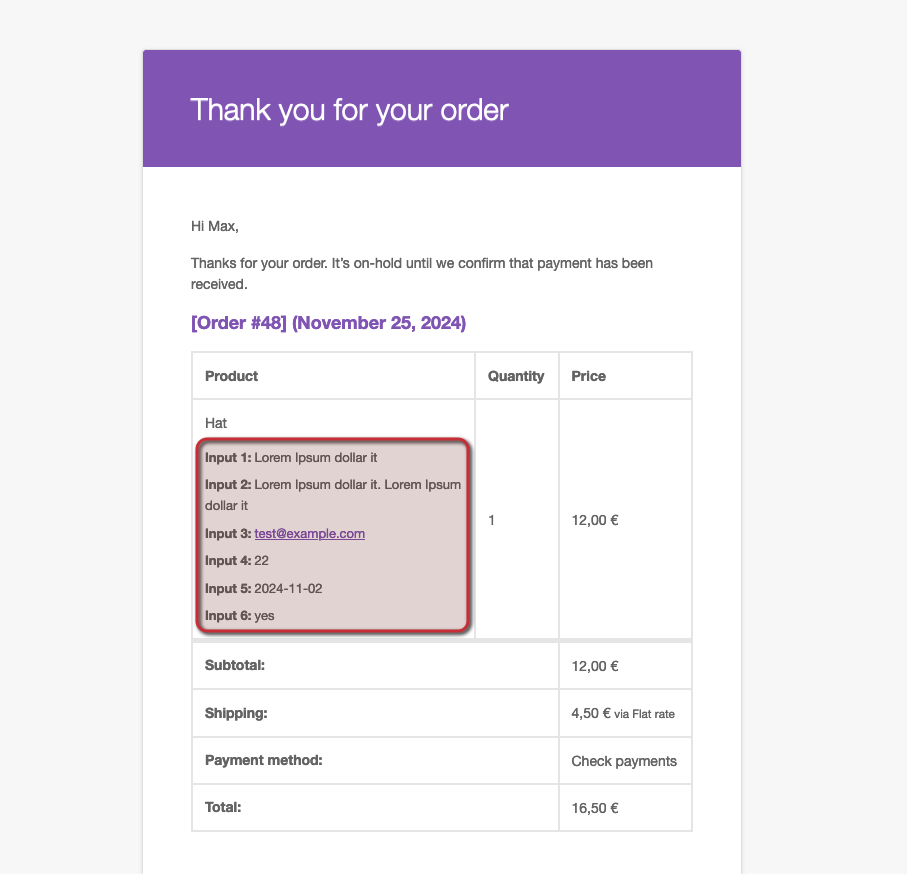Select the Price column header
This screenshot has height=874, width=908.
pyautogui.click(x=588, y=376)
